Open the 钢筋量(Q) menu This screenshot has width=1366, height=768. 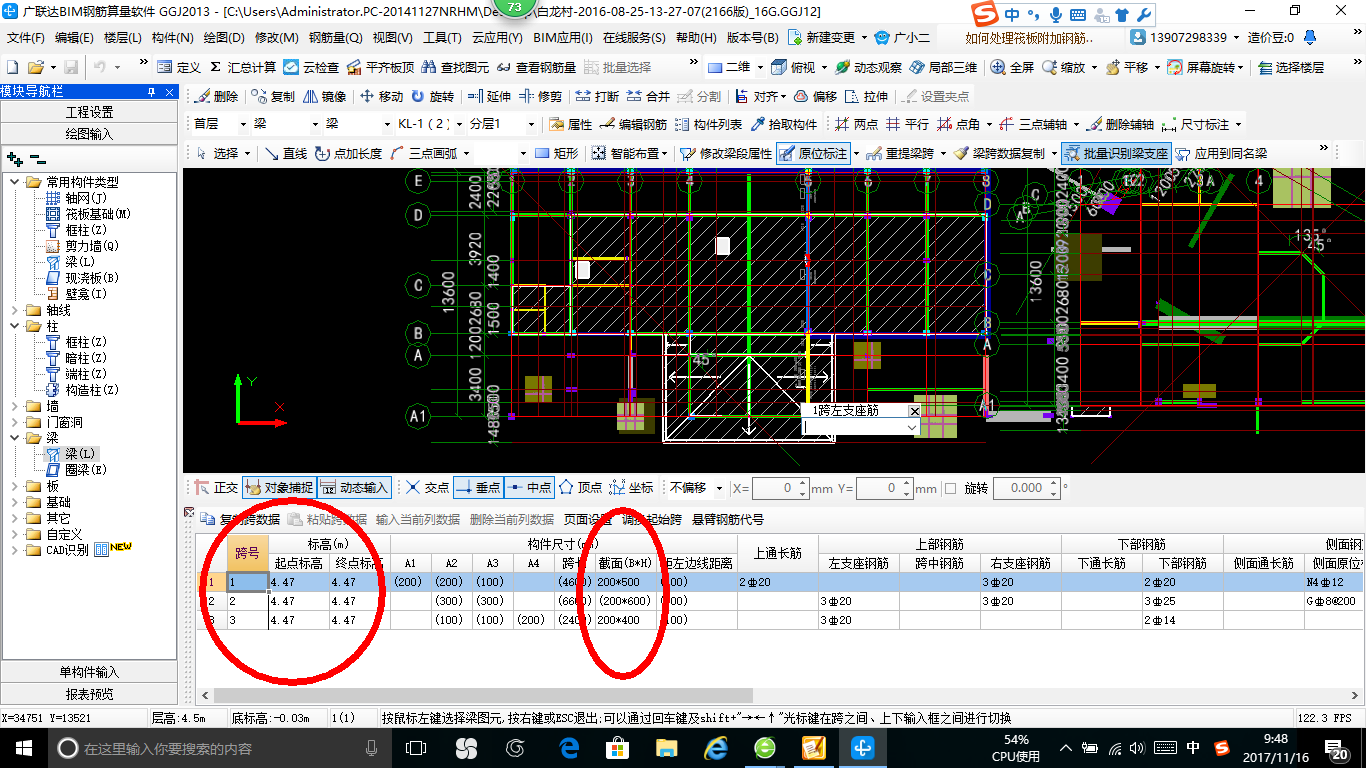335,38
